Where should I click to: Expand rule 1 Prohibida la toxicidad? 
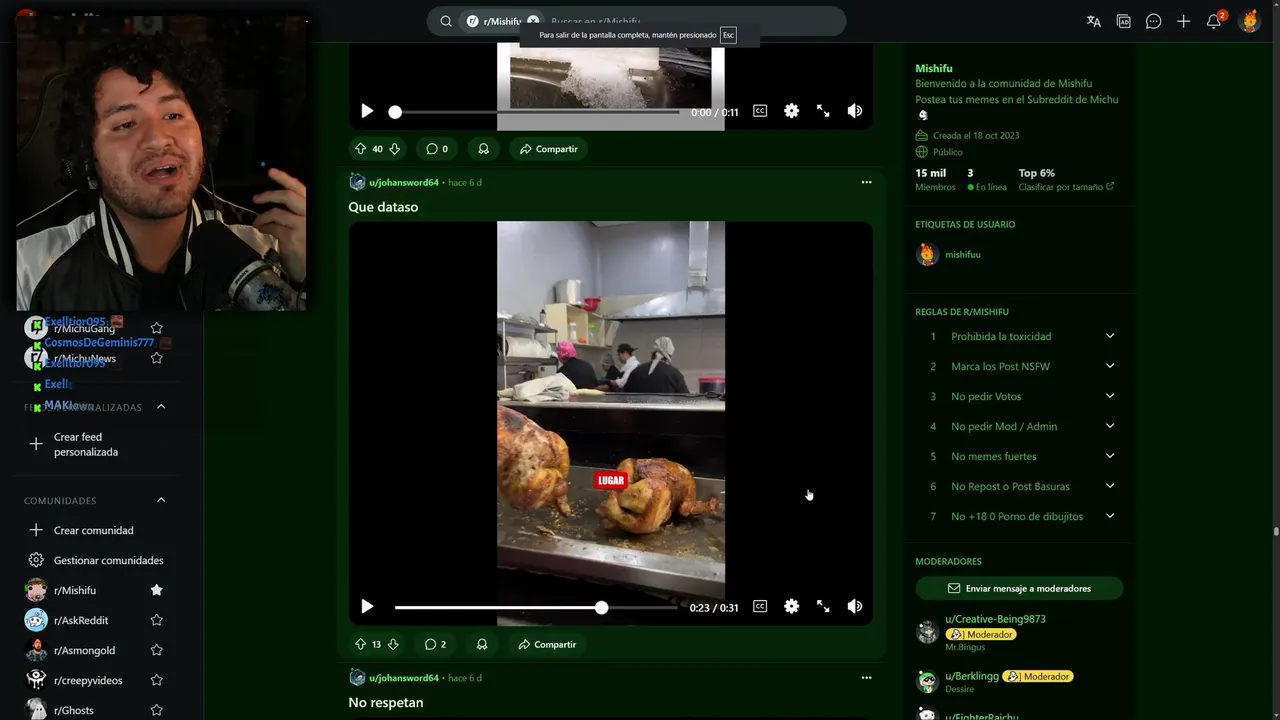1109,336
